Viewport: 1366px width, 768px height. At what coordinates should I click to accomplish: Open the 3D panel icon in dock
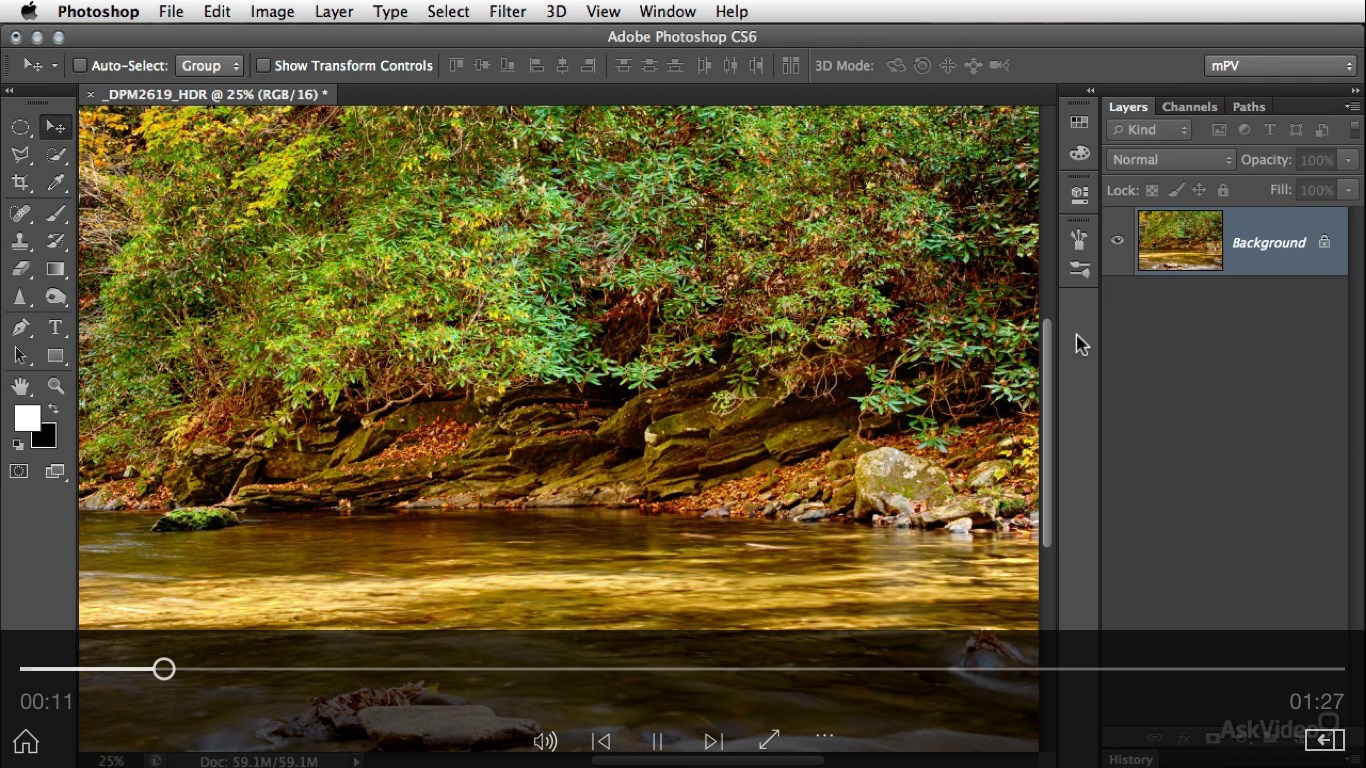point(1079,194)
